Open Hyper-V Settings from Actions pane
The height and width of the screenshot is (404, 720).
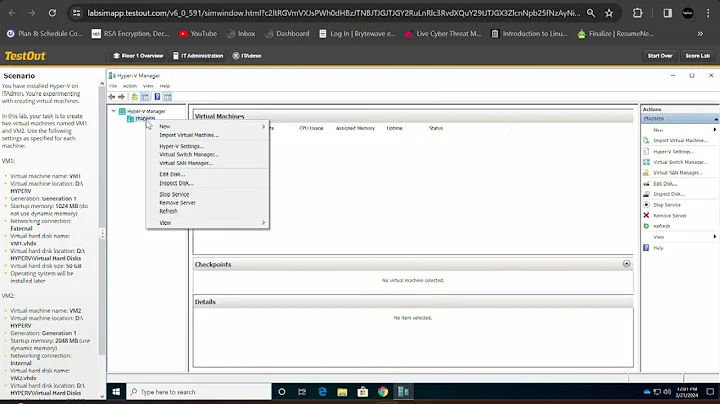[x=674, y=152]
